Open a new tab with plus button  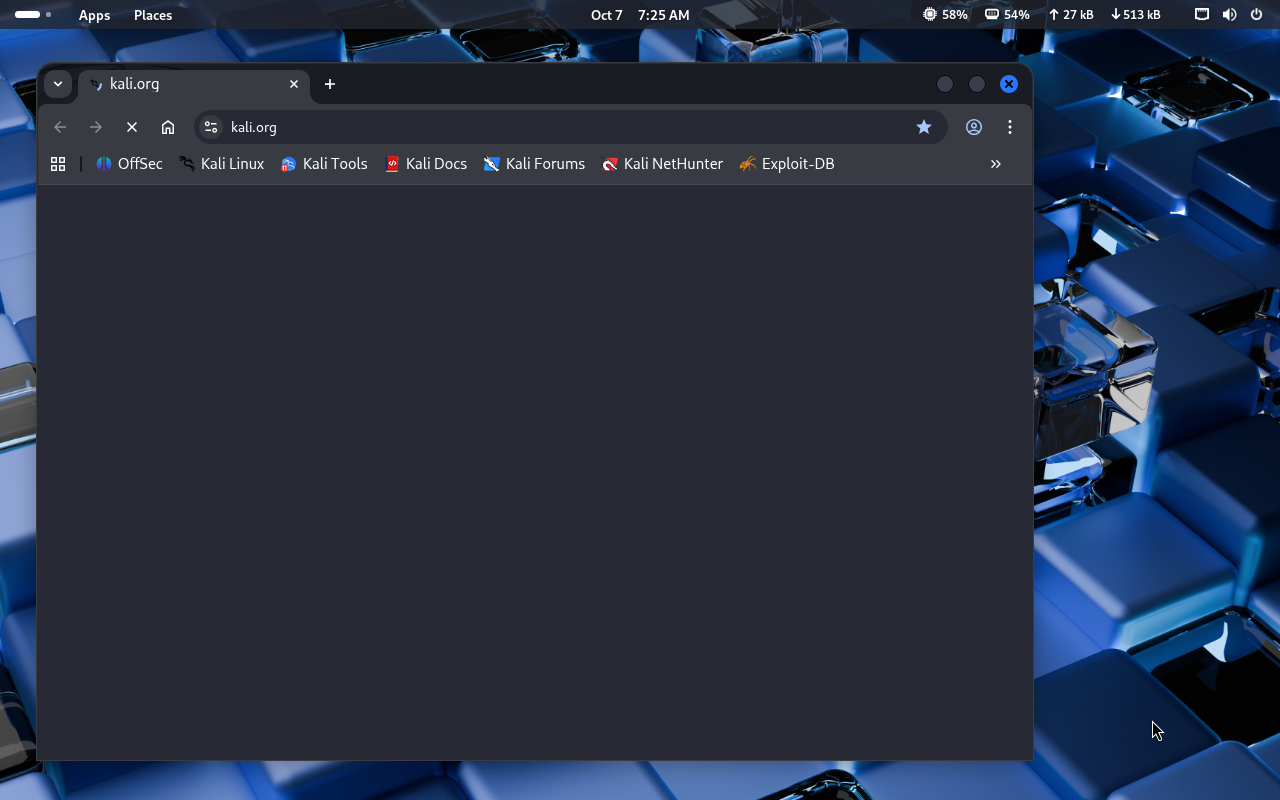pyautogui.click(x=330, y=84)
